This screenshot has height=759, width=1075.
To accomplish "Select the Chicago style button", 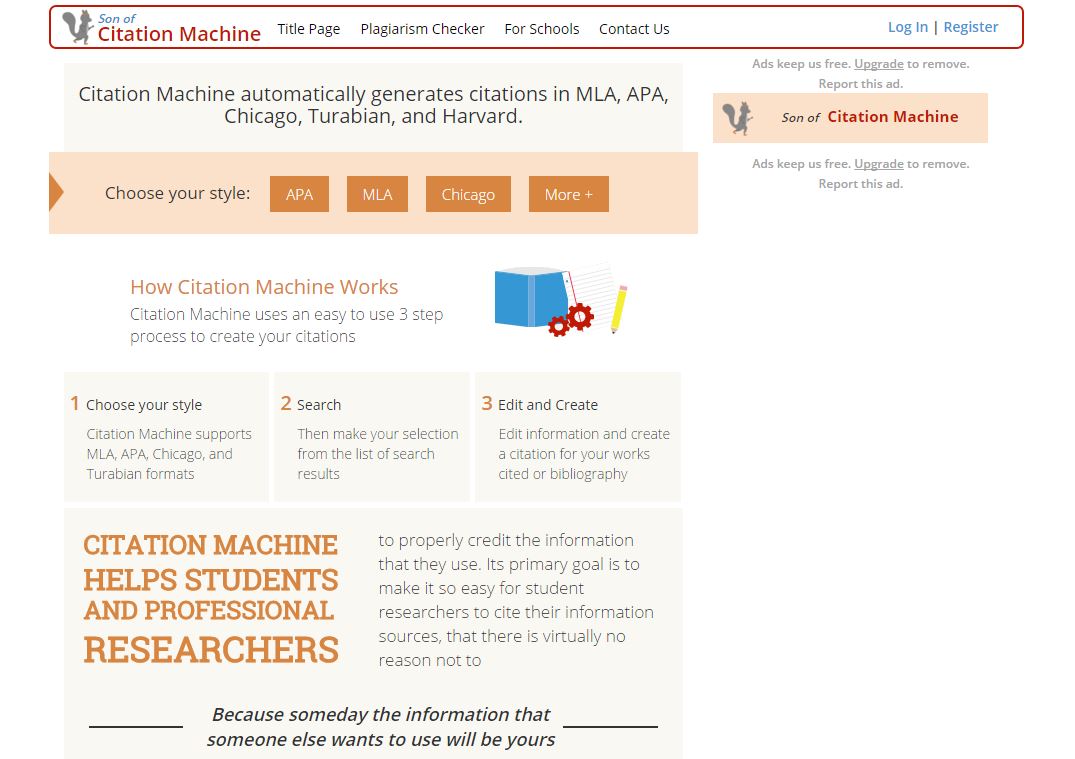I will coord(468,194).
